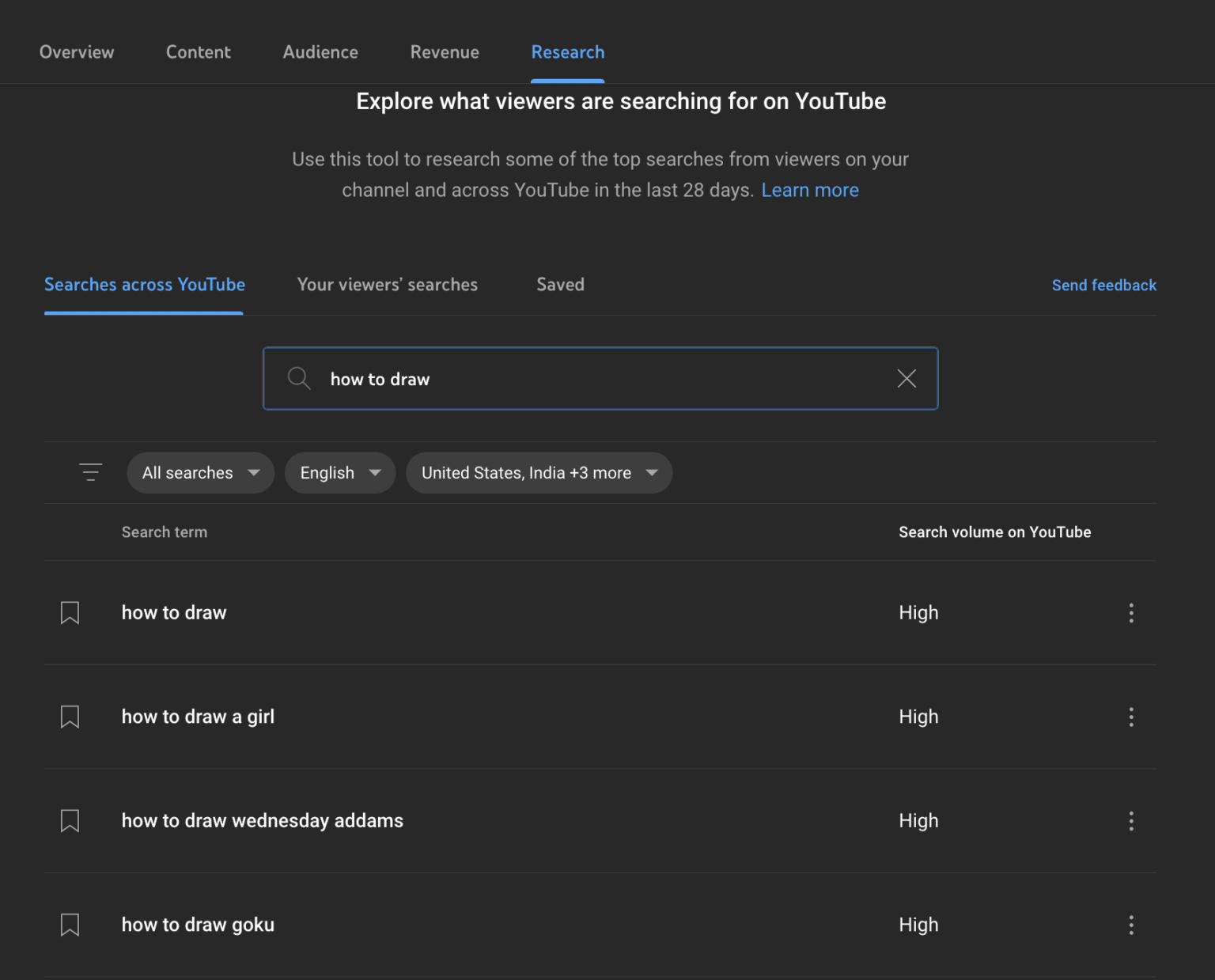Image resolution: width=1215 pixels, height=980 pixels.
Task: Click inside the search term input field
Action: tap(554, 378)
